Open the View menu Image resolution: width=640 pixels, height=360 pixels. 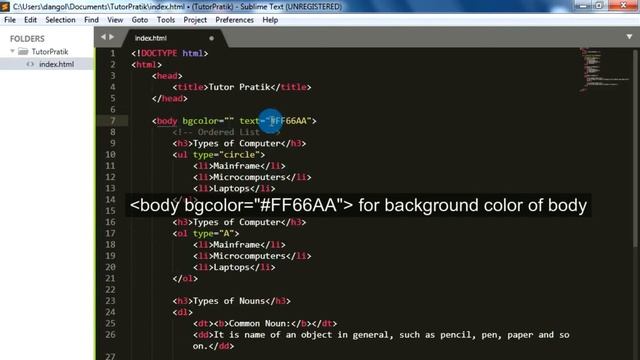coord(115,20)
